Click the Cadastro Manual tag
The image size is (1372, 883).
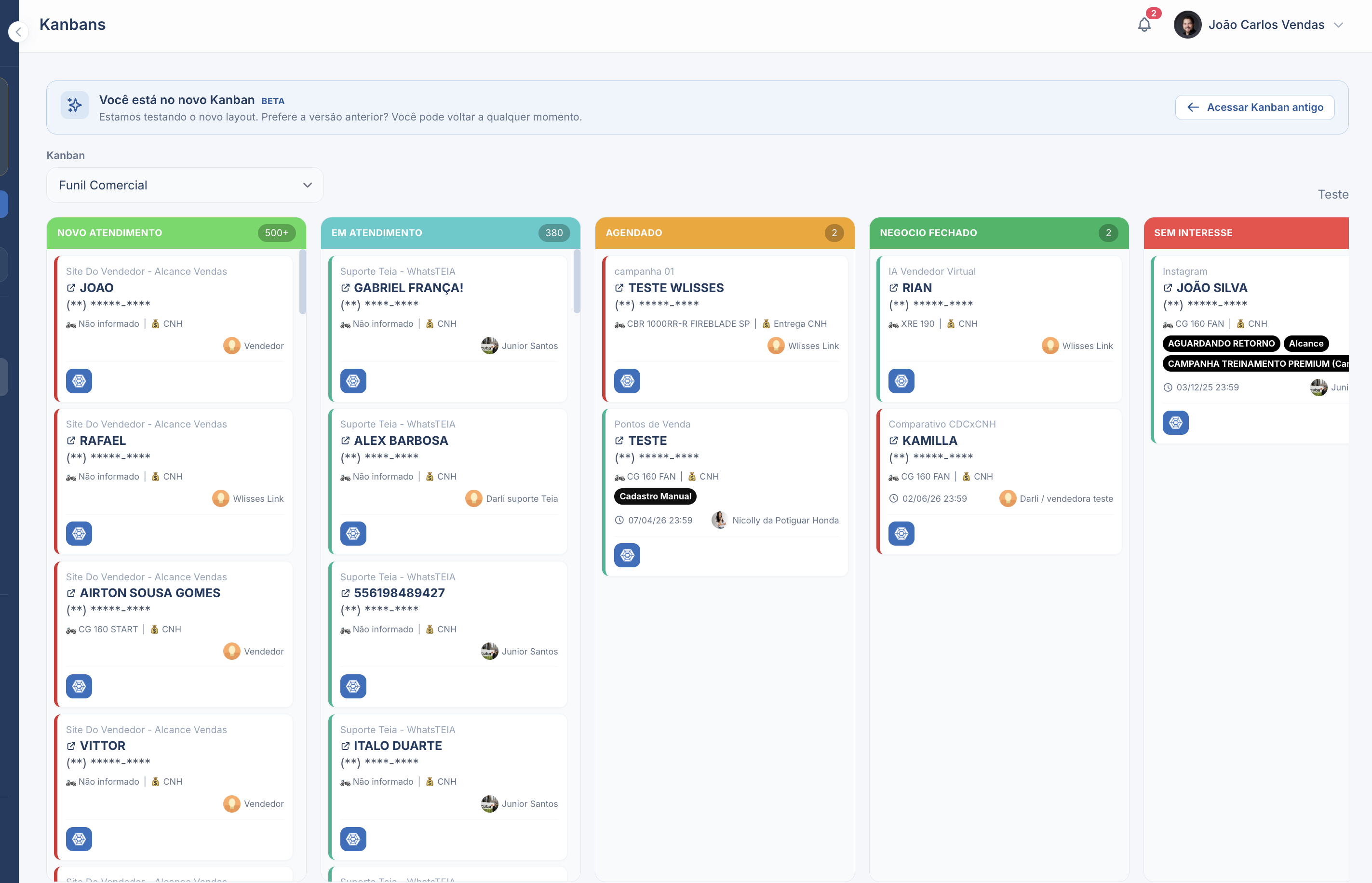(x=655, y=496)
